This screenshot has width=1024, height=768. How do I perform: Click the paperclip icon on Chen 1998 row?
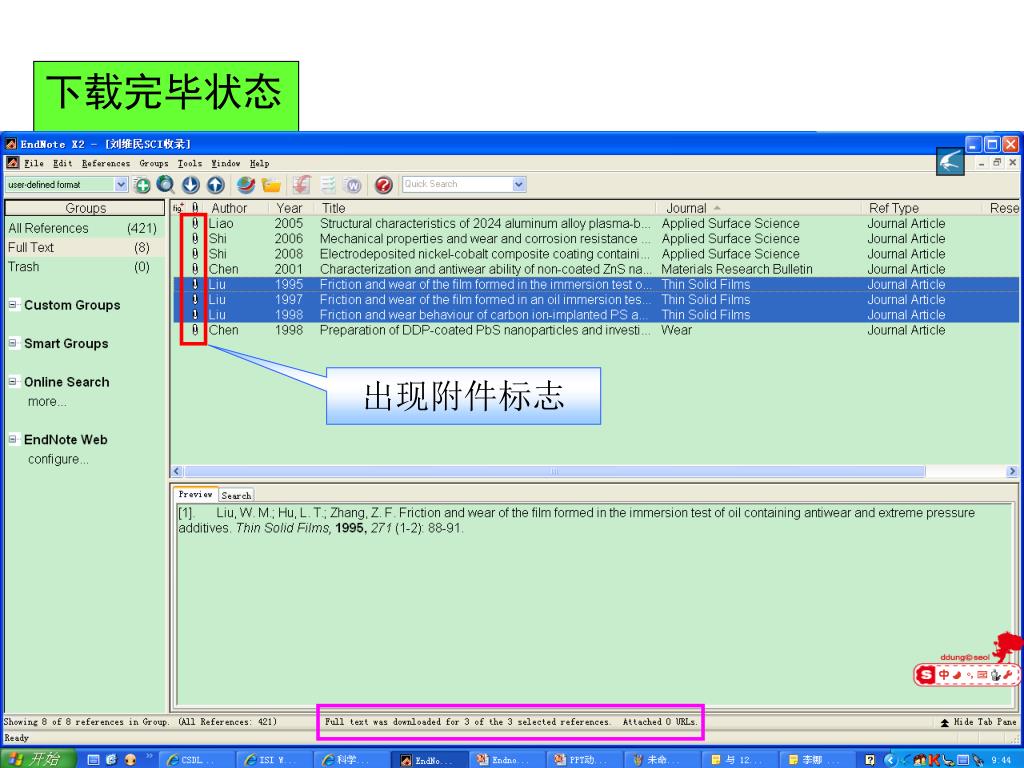click(x=195, y=330)
